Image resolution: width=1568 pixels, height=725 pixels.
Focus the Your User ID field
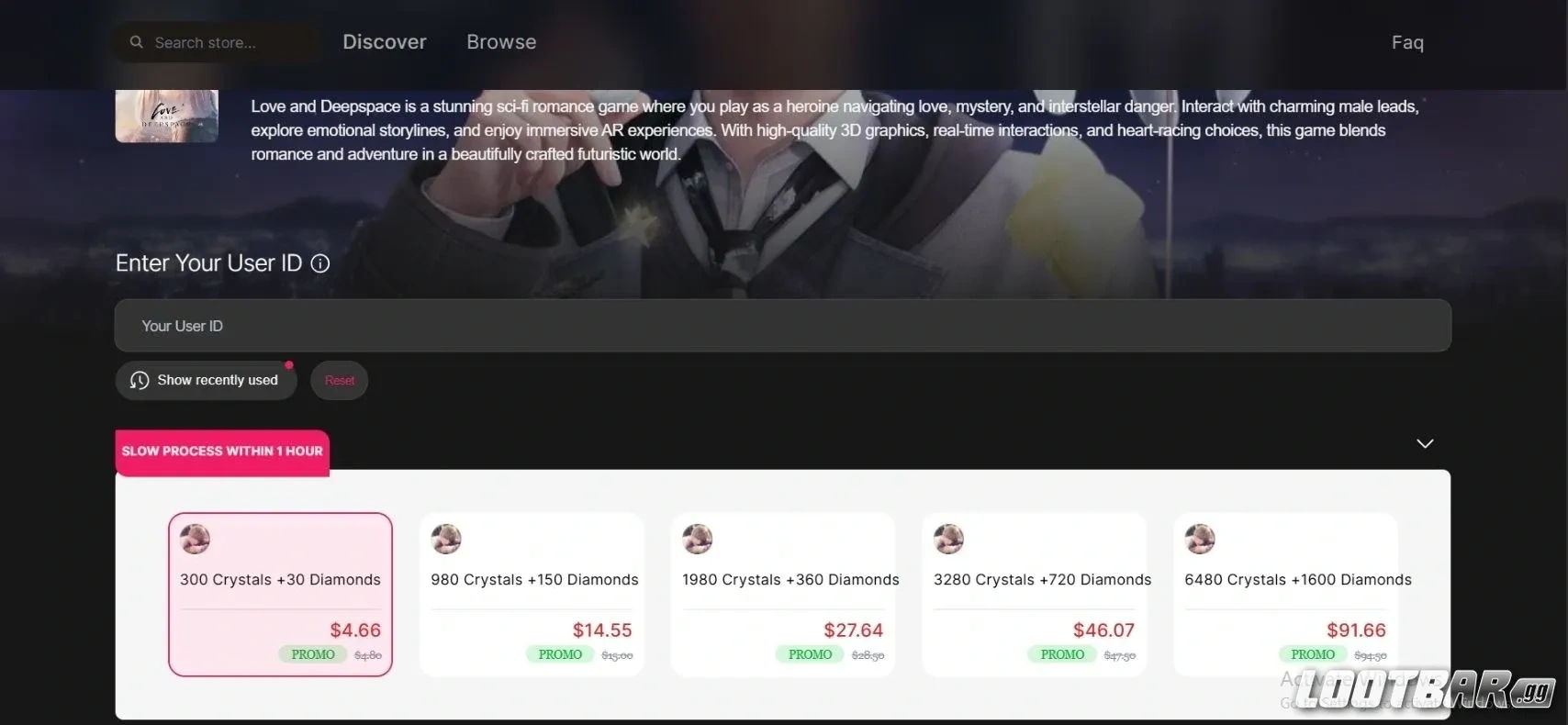pos(782,326)
